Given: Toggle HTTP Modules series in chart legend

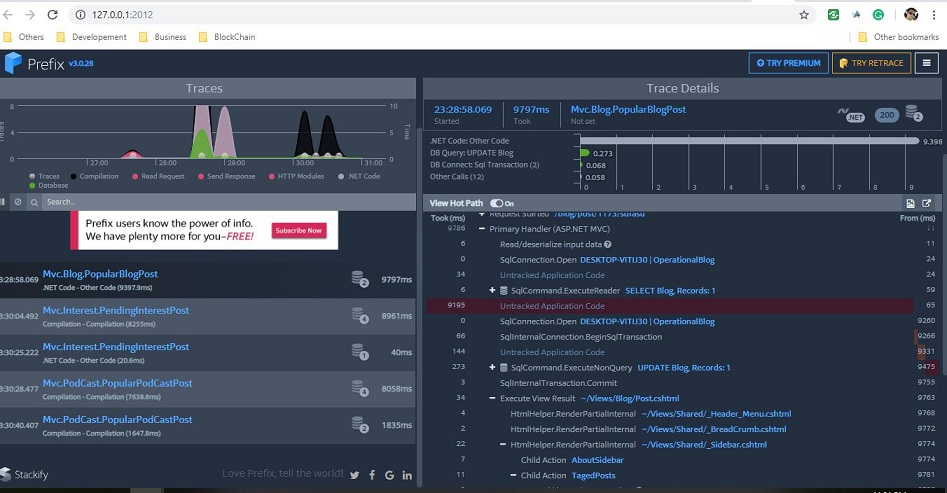Looking at the screenshot, I should (x=297, y=176).
